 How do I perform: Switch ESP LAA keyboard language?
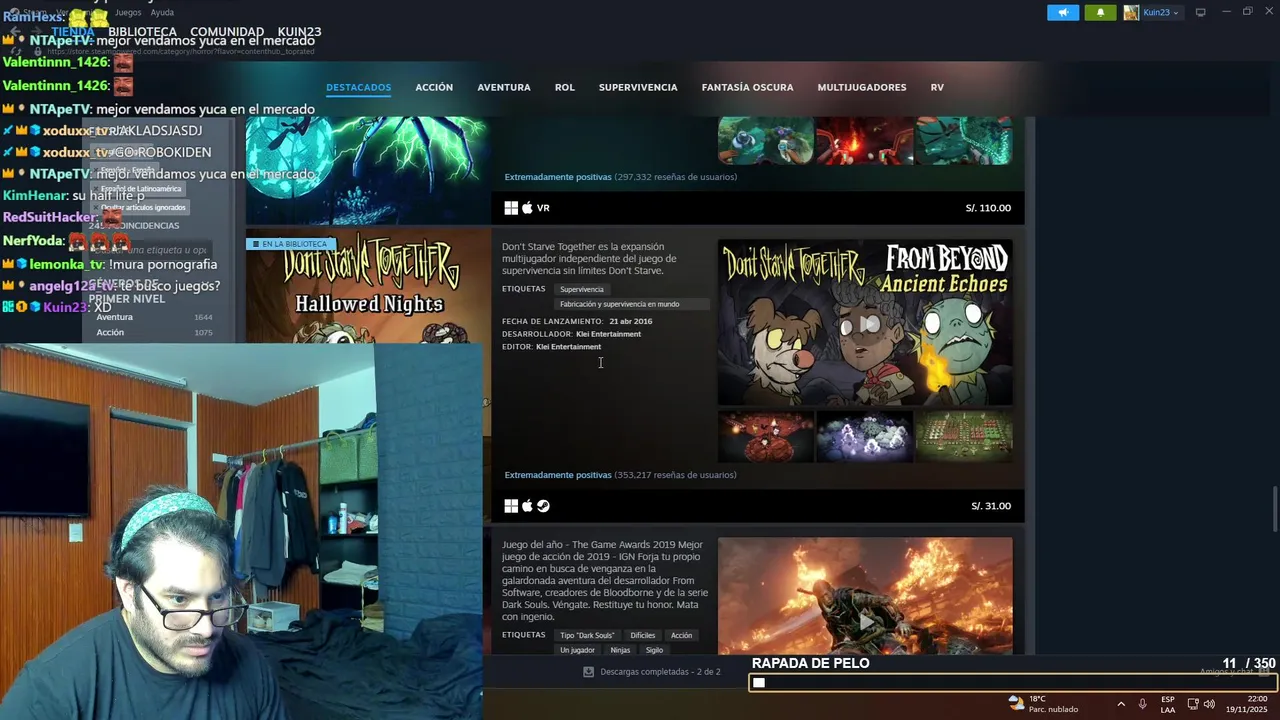[1168, 704]
